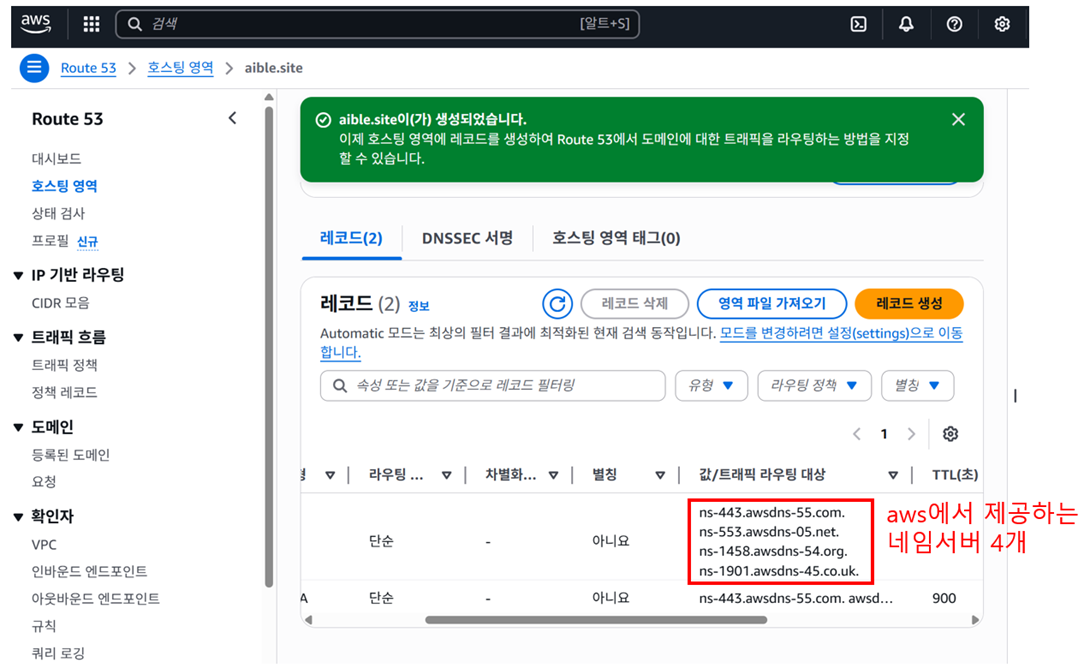
Task: Go to the previous records page
Action: click(x=856, y=434)
